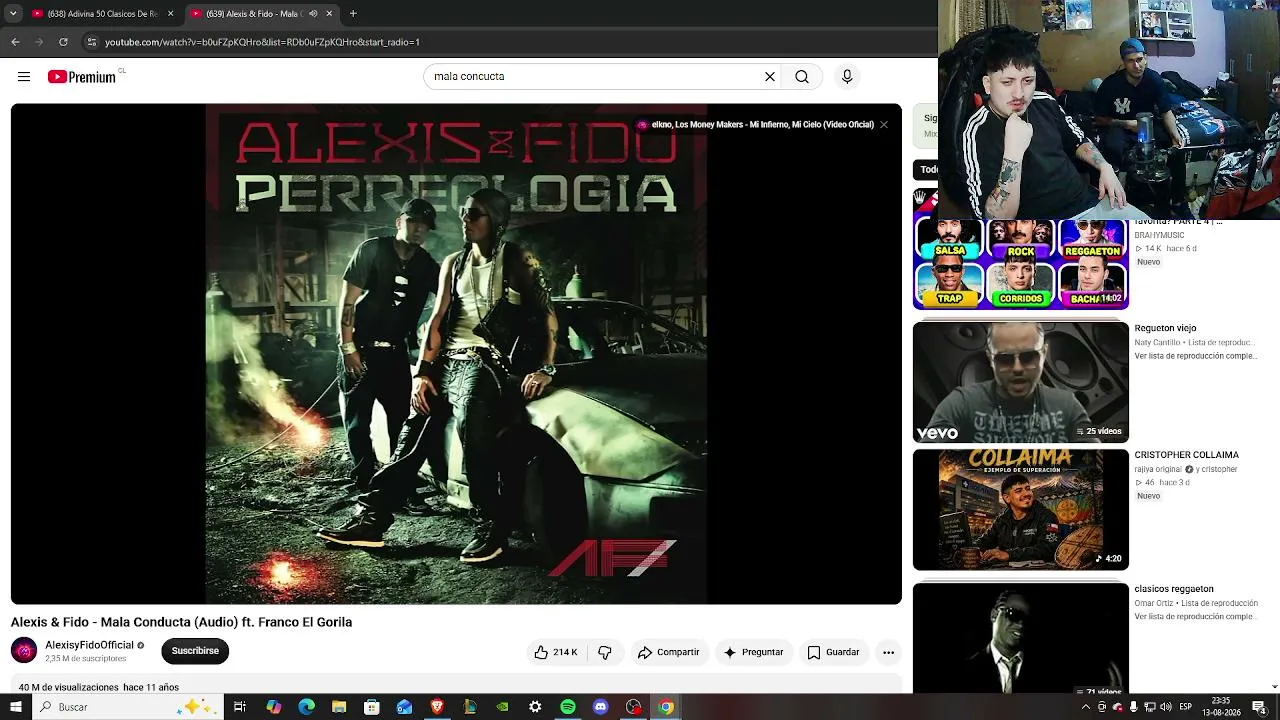
Task: Submit search with the magnifier button
Action: 802,77
